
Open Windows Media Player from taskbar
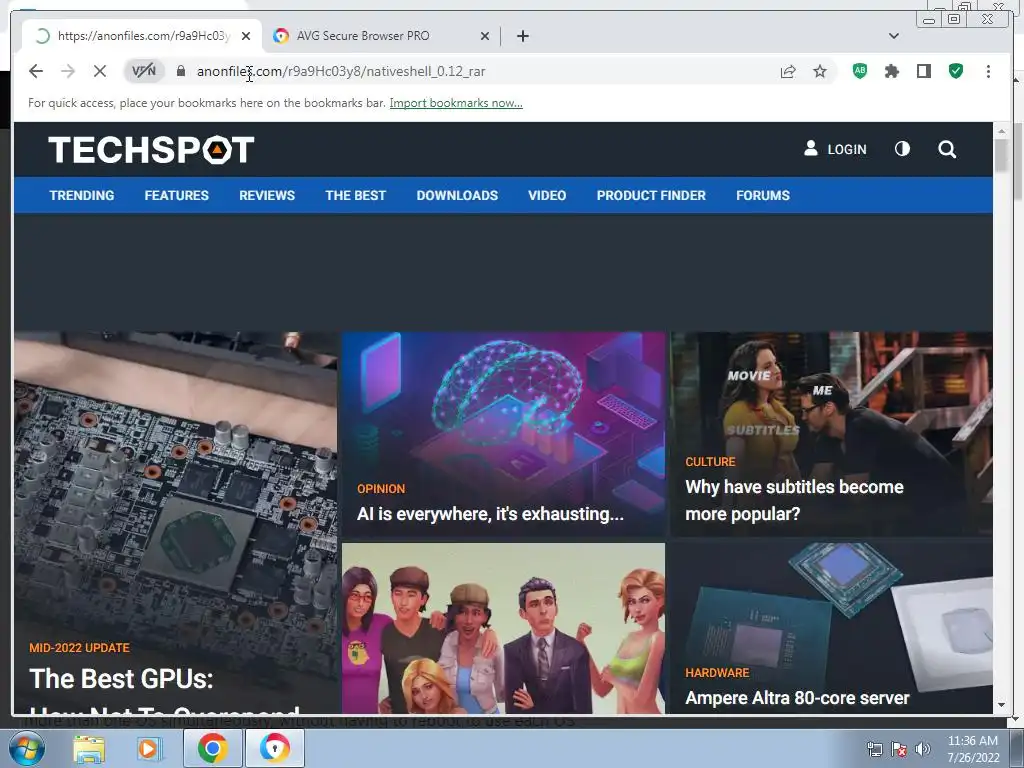149,748
